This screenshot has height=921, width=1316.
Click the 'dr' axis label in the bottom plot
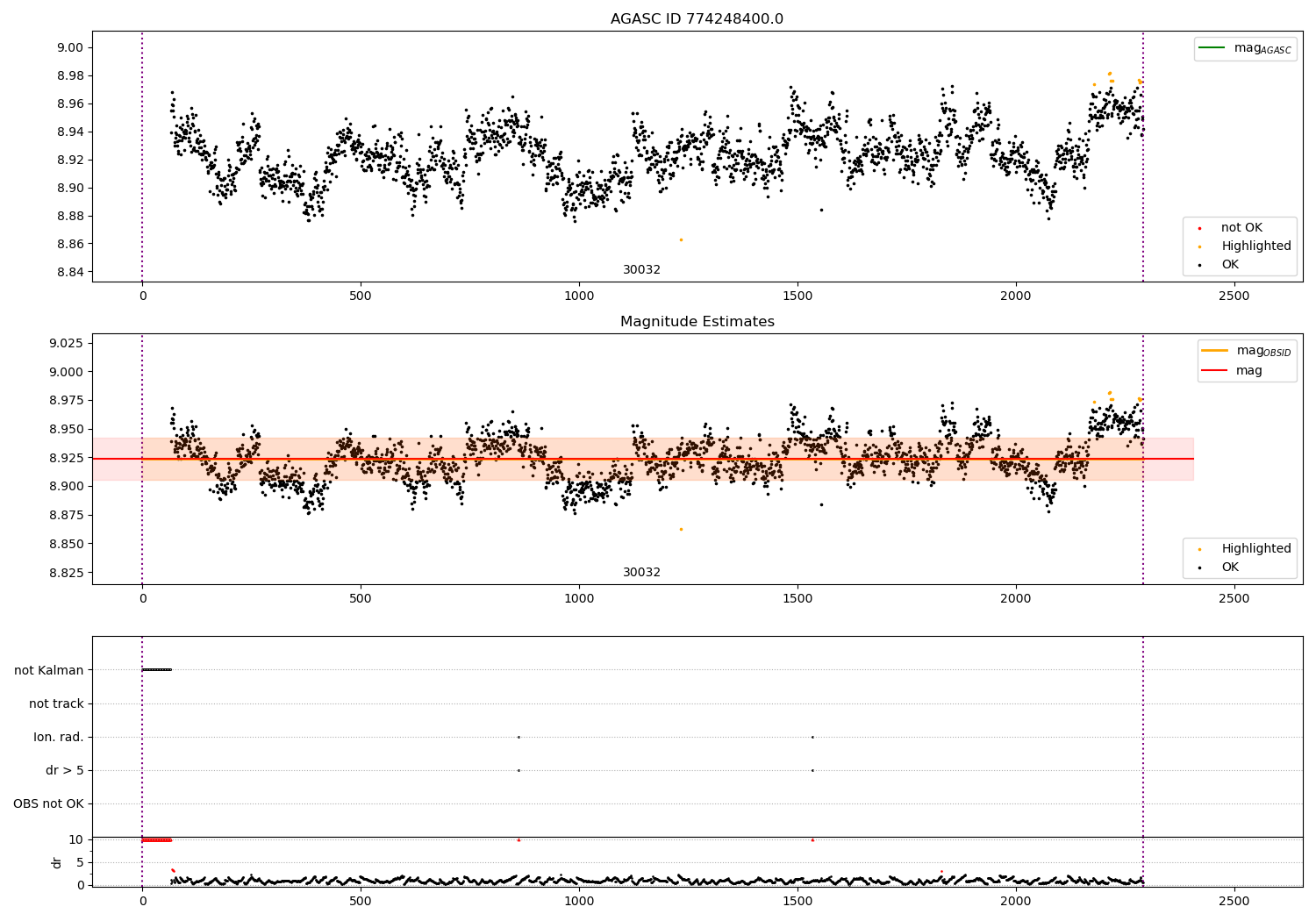(57, 862)
